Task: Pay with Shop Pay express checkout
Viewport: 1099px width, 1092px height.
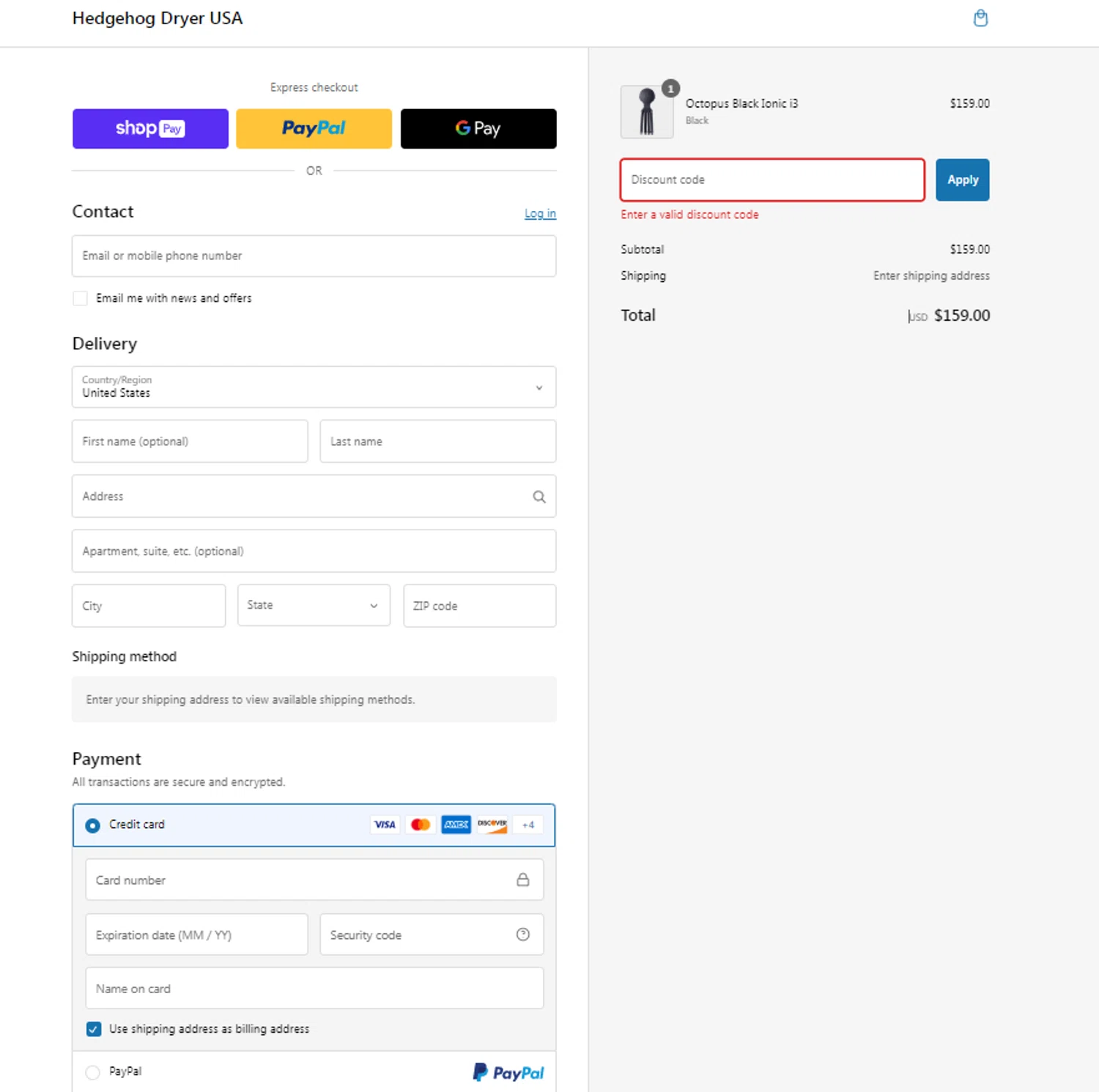Action: click(x=150, y=129)
